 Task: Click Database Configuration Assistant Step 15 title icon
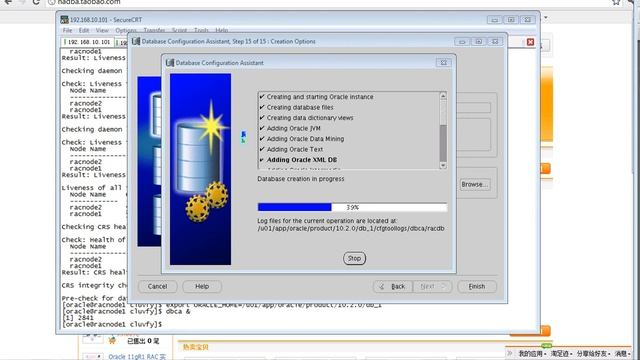[136, 41]
